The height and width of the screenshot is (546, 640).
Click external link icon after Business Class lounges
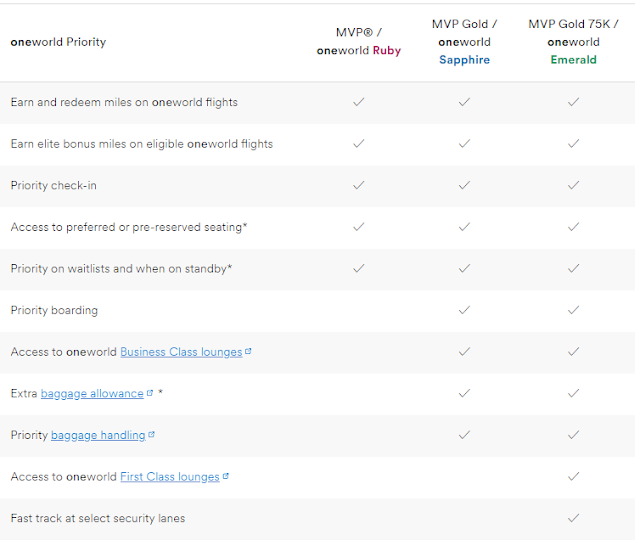click(248, 352)
